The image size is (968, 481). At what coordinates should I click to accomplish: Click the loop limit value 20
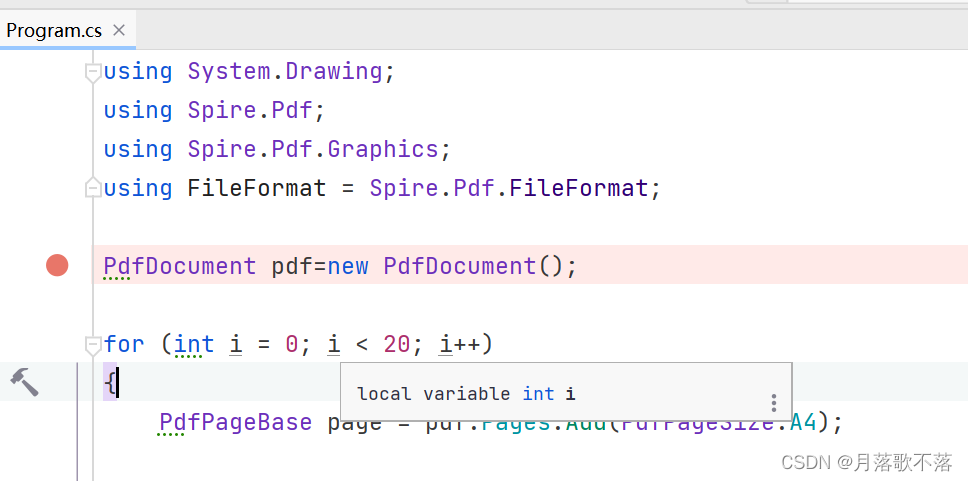(x=397, y=344)
